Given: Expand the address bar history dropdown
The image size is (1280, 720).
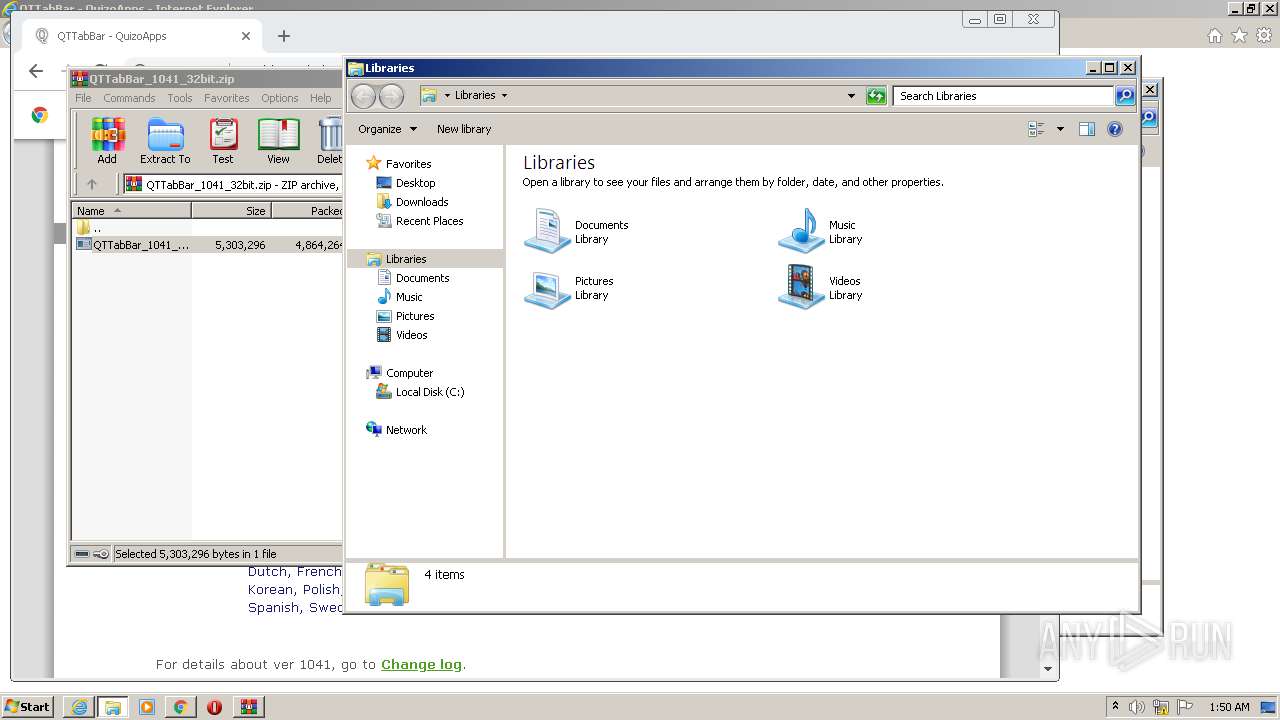Looking at the screenshot, I should click(851, 96).
